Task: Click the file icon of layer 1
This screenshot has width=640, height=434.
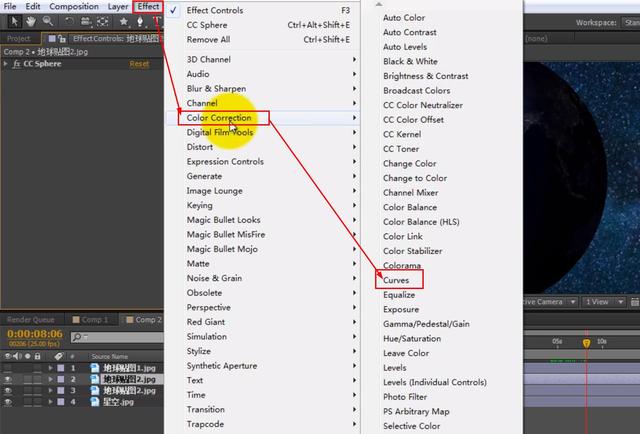Action: (x=95, y=368)
